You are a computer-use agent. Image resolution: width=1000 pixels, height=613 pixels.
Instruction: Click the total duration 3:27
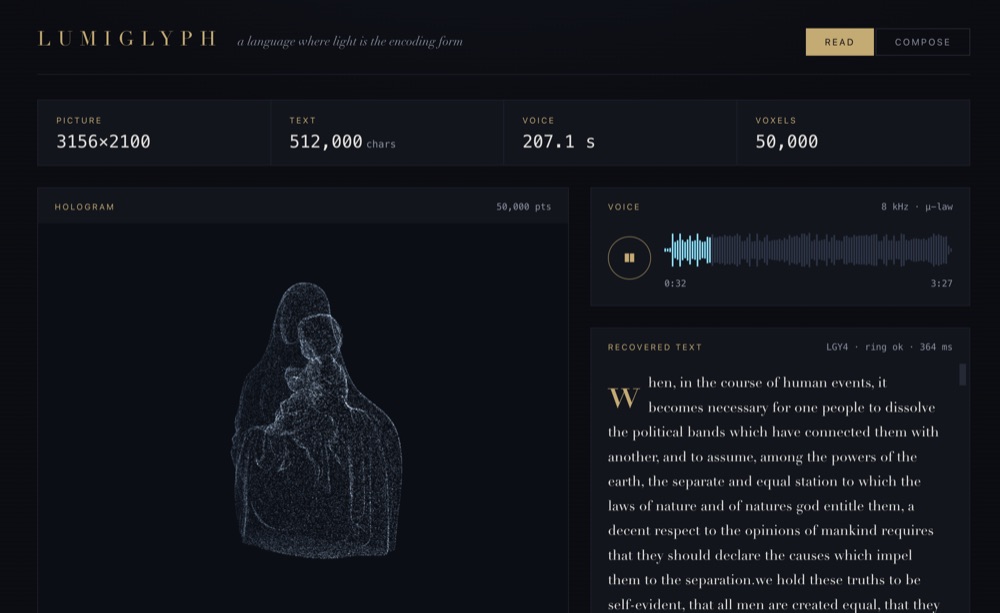(941, 283)
